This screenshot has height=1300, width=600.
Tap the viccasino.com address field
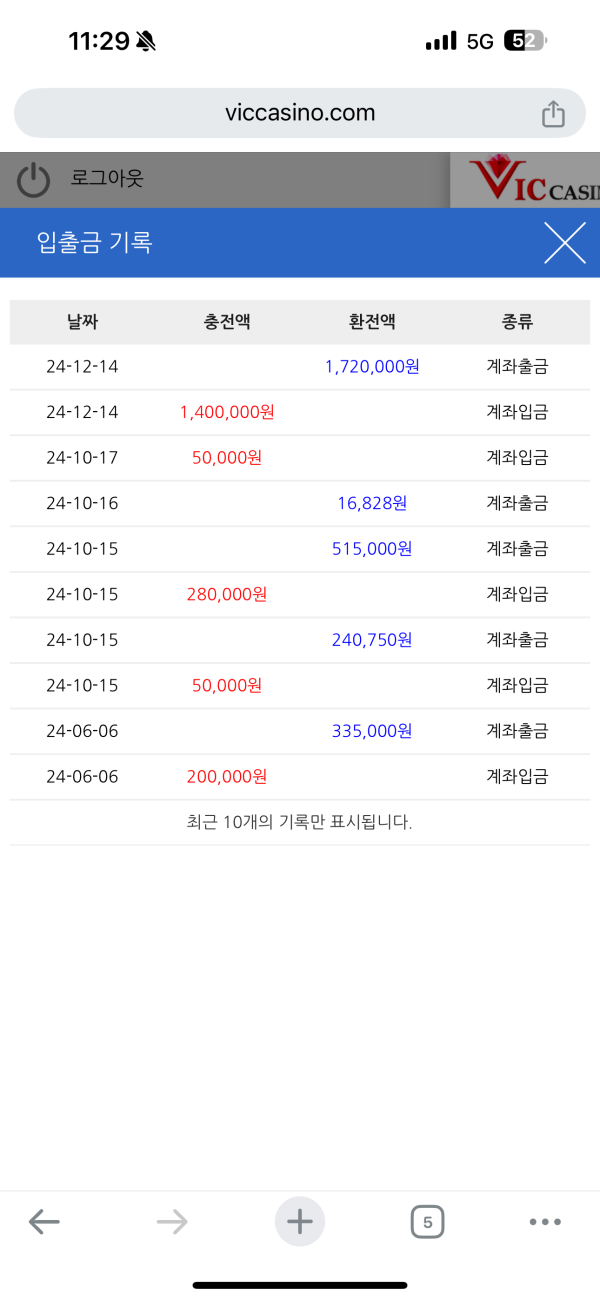[300, 113]
